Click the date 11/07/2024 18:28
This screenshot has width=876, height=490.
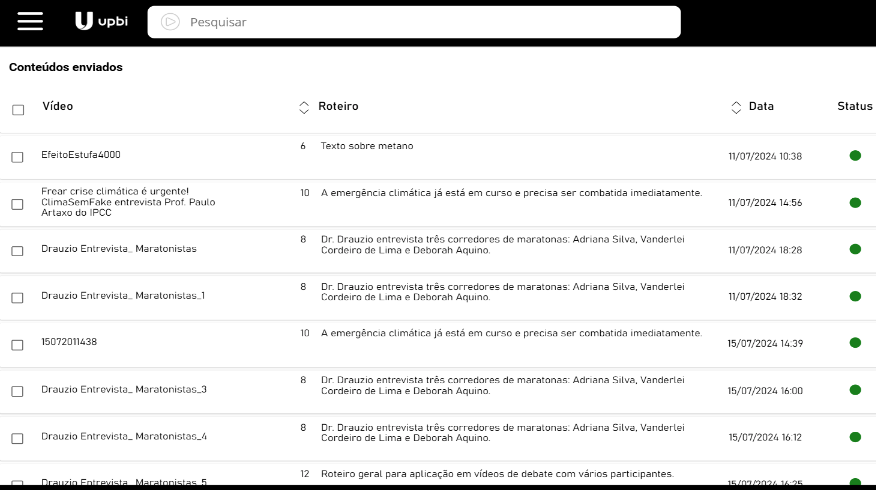coord(765,250)
